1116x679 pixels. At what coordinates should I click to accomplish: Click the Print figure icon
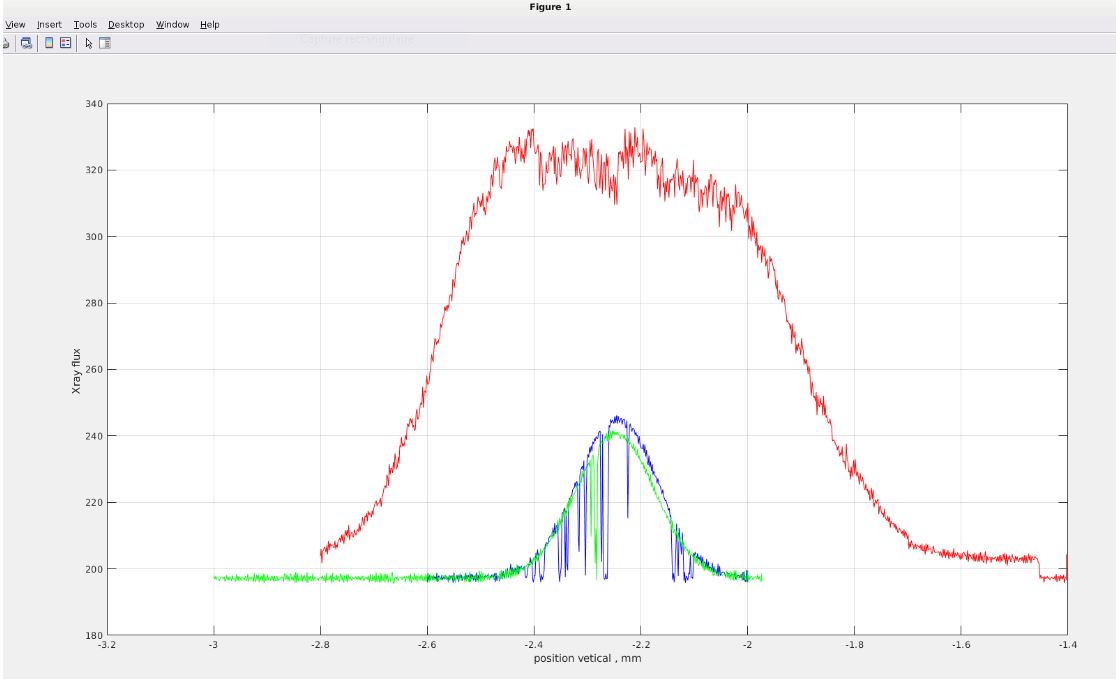[5, 43]
